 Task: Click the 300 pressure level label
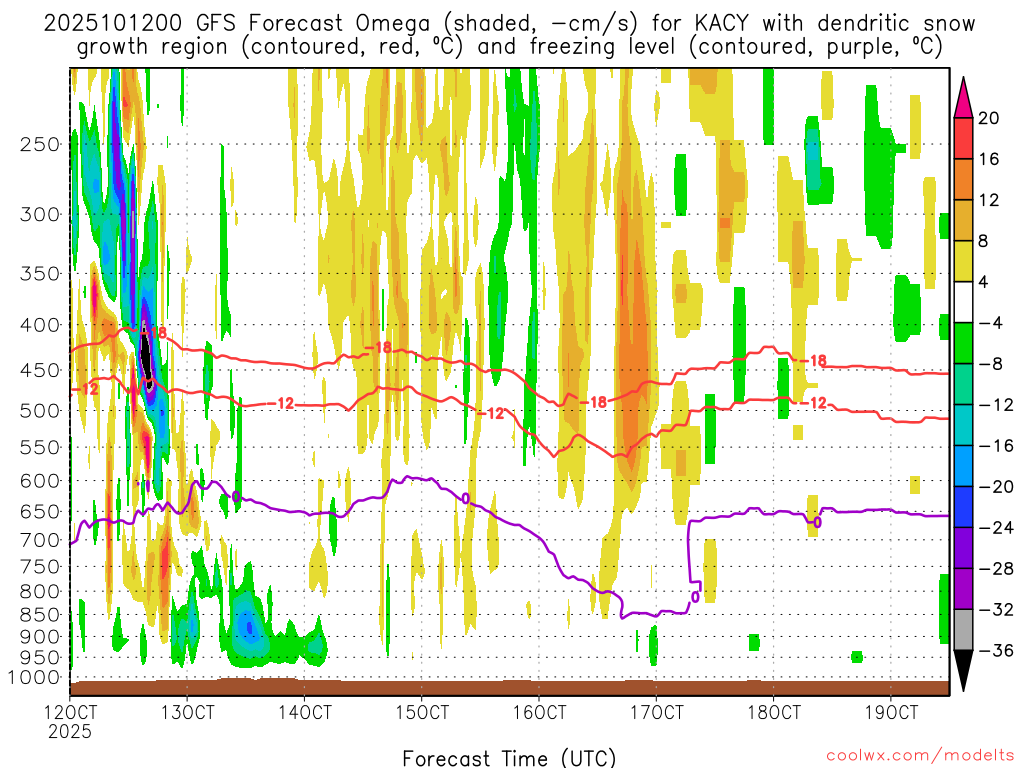click(40, 214)
